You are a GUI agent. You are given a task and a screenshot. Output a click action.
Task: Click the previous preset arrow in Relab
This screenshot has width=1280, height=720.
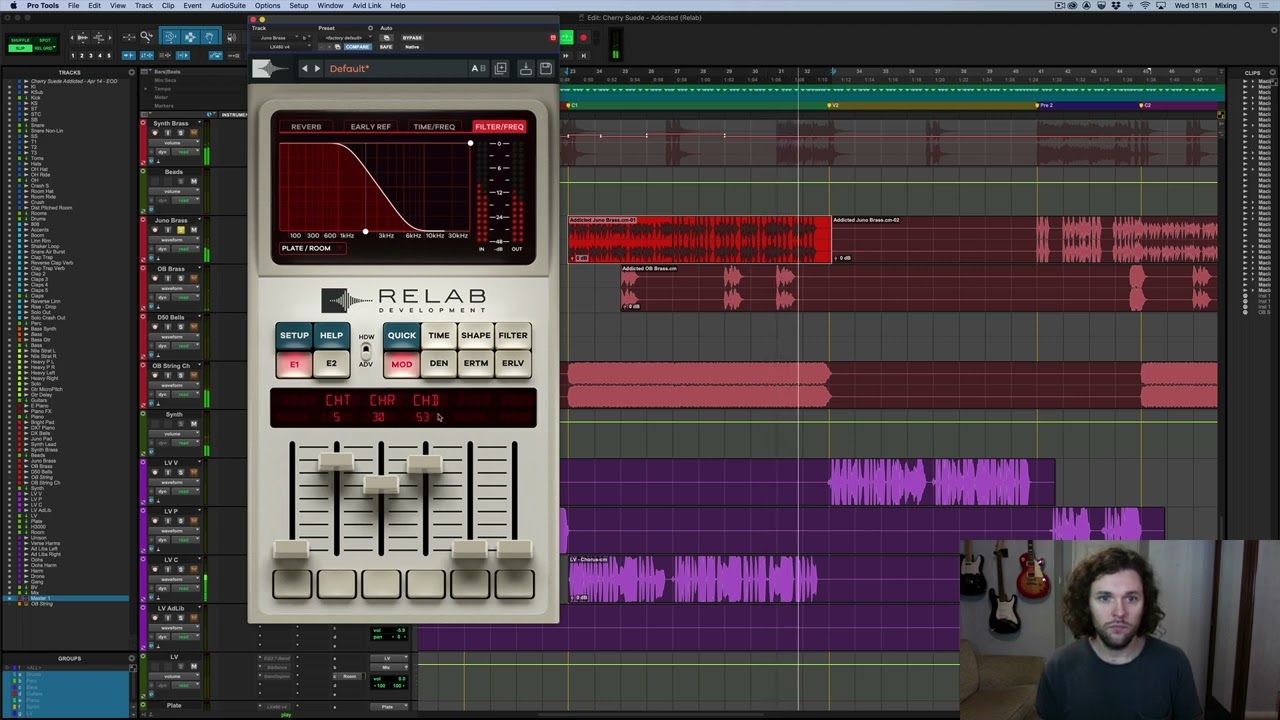(x=305, y=68)
